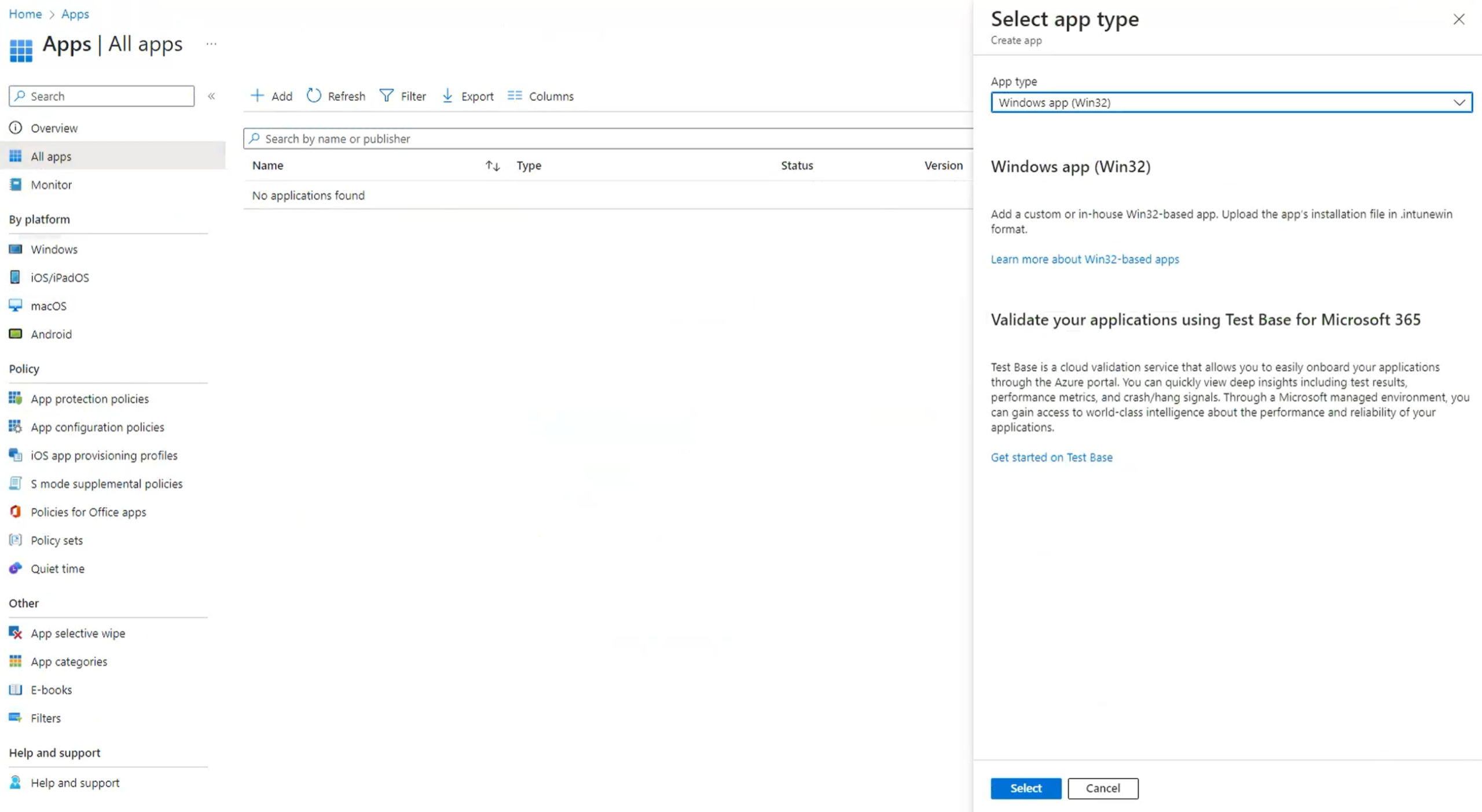Go to the Monitor menu item

51,185
